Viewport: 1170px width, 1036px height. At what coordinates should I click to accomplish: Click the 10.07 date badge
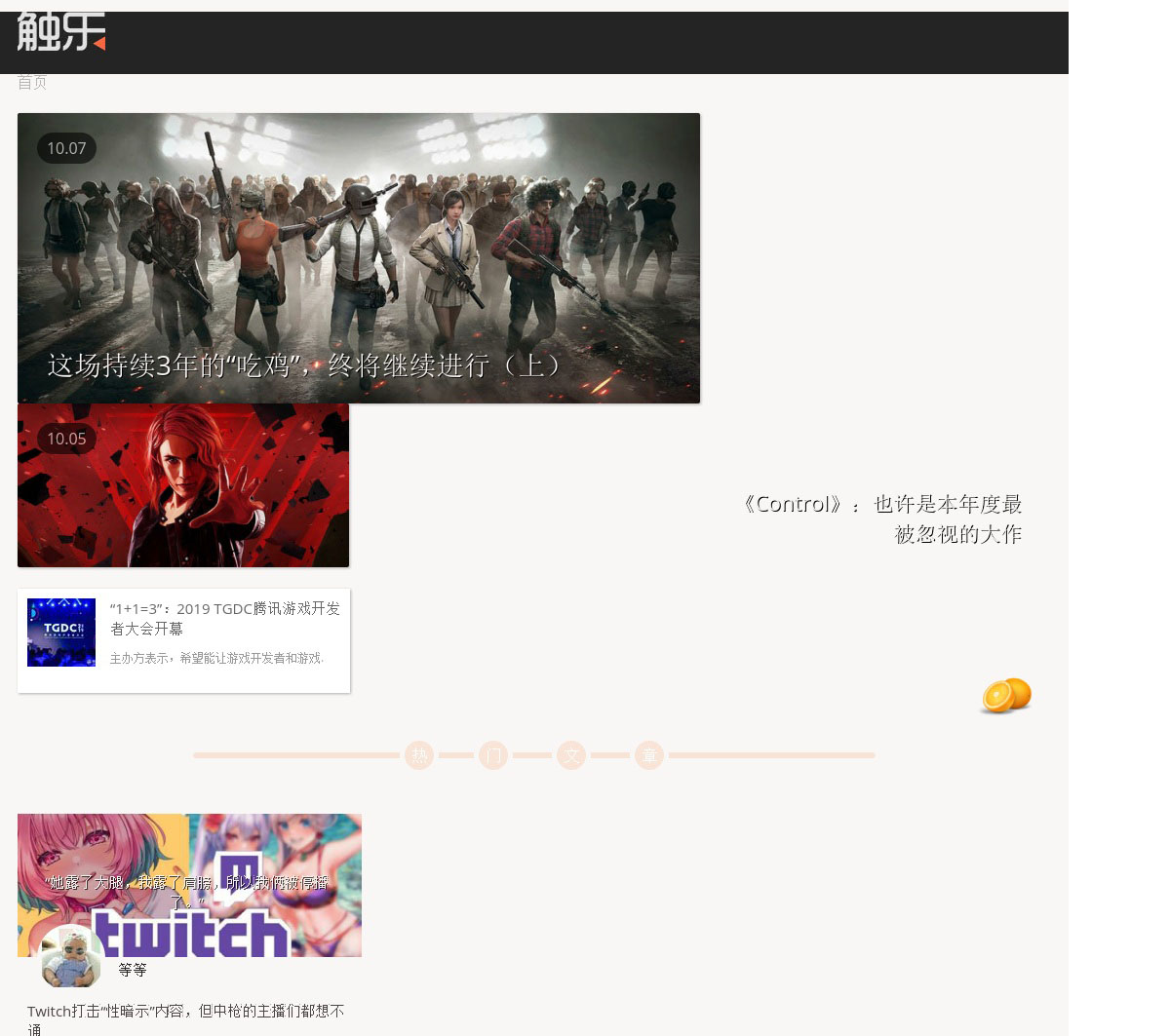66,148
